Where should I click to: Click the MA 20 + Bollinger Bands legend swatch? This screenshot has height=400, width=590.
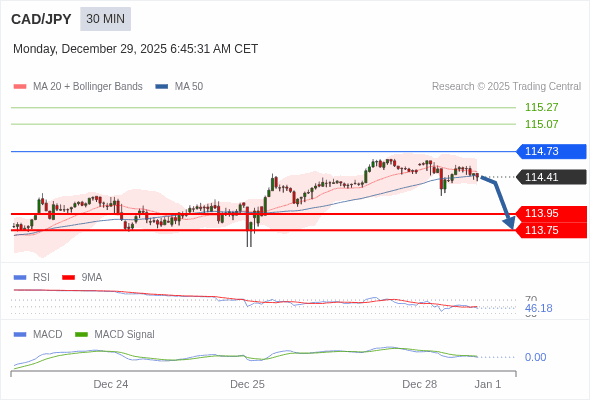point(20,87)
